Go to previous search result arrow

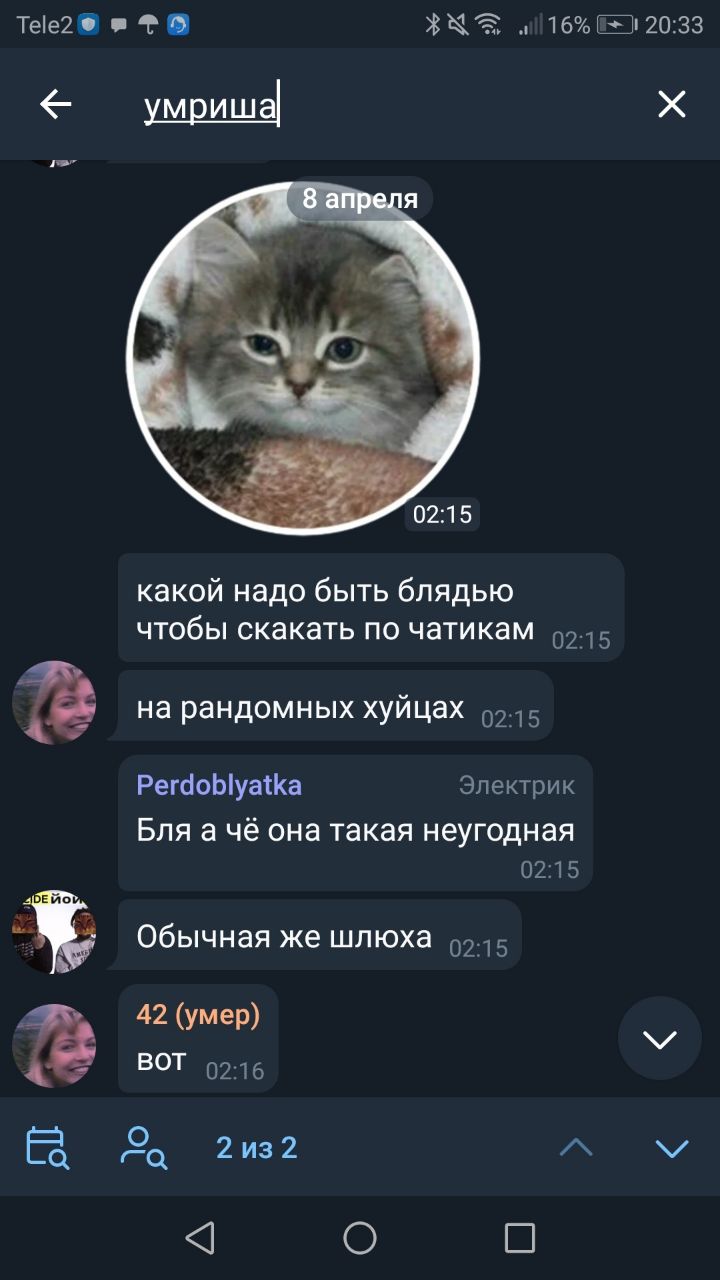576,1148
